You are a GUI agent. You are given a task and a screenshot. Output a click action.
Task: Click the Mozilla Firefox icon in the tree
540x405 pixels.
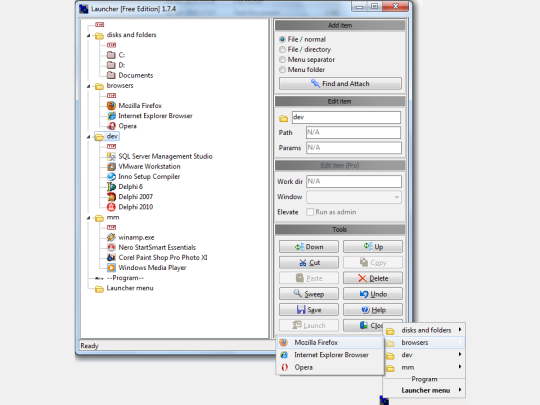[x=111, y=105]
